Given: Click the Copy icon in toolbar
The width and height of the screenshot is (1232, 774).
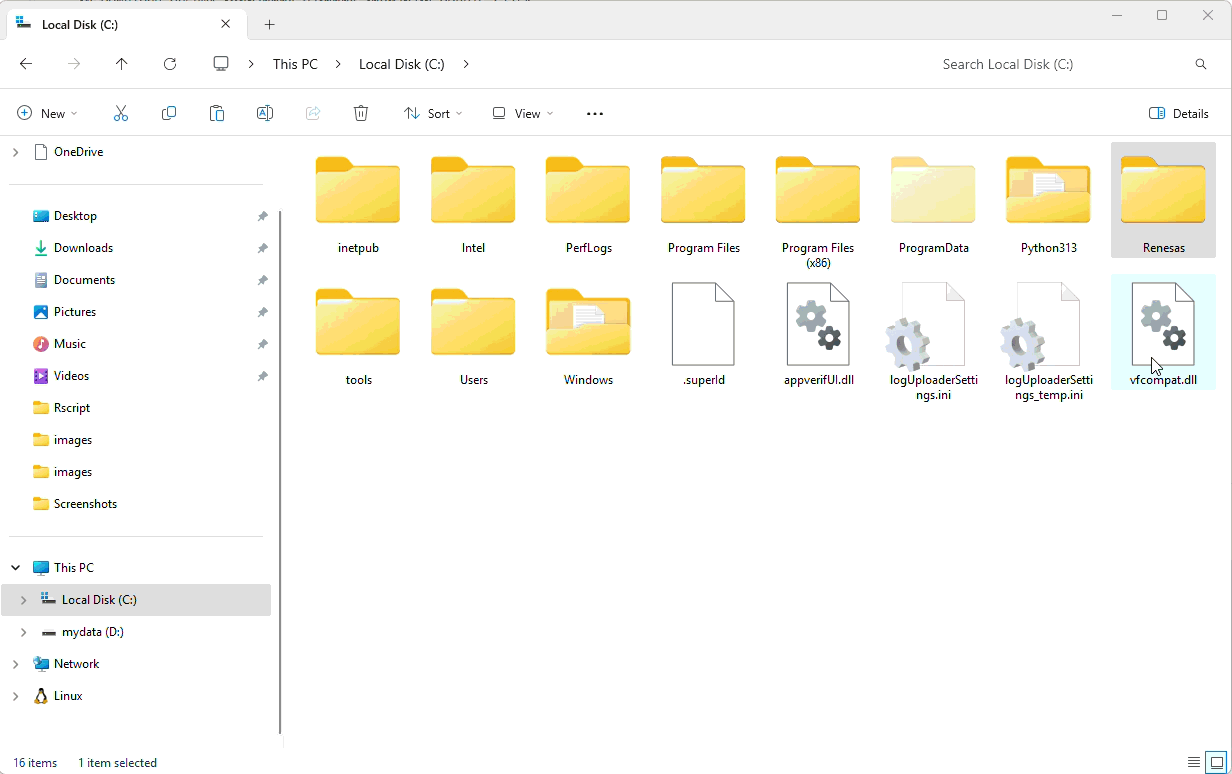Looking at the screenshot, I should point(169,114).
